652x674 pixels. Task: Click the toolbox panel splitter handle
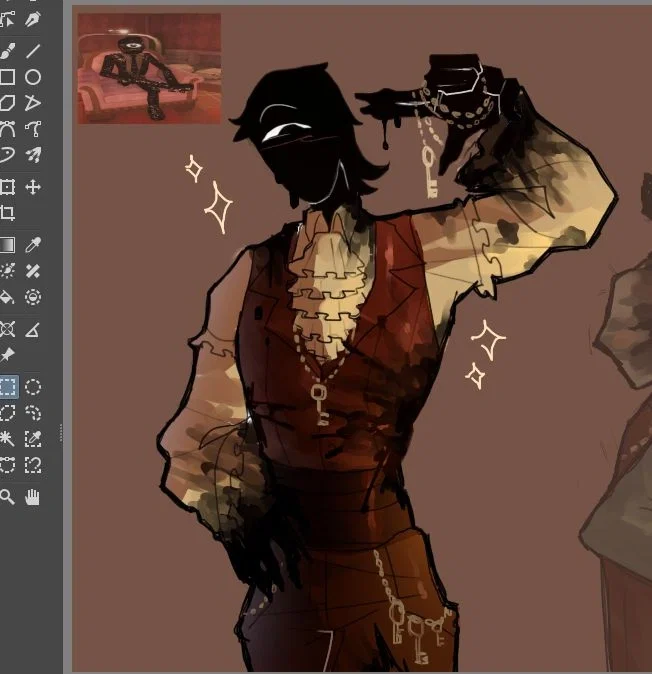61,432
